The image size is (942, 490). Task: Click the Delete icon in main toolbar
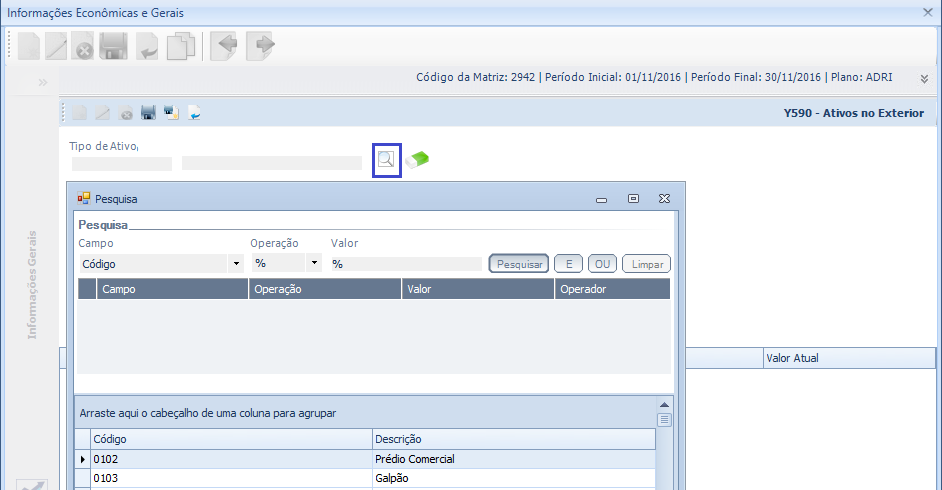pos(84,46)
